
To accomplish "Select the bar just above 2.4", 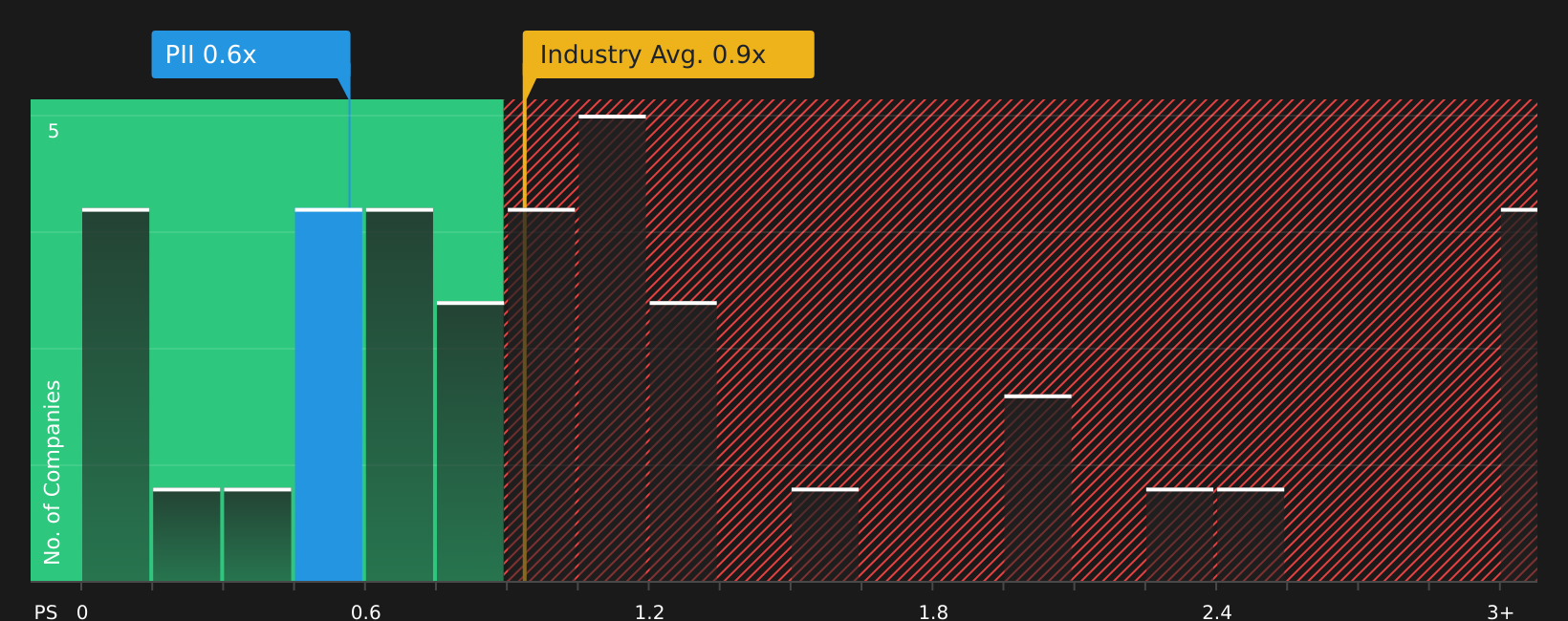I will coord(1251,535).
